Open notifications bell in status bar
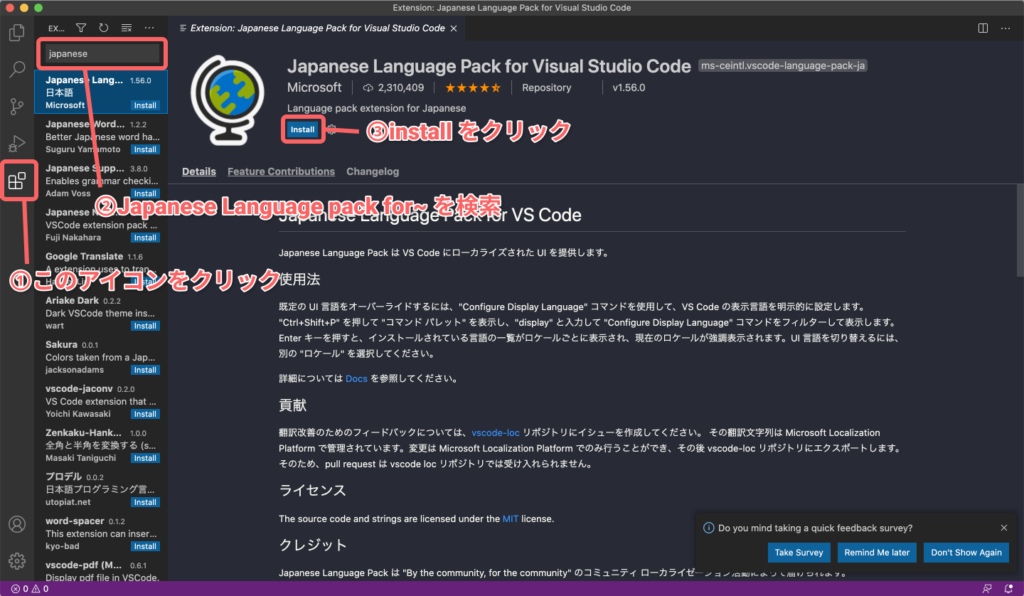The image size is (1024, 596). click(x=1008, y=589)
